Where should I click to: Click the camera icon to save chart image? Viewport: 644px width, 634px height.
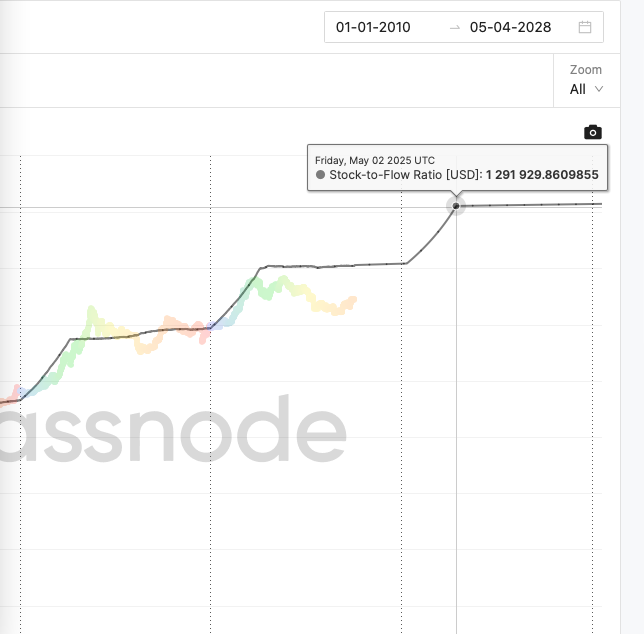point(593,132)
